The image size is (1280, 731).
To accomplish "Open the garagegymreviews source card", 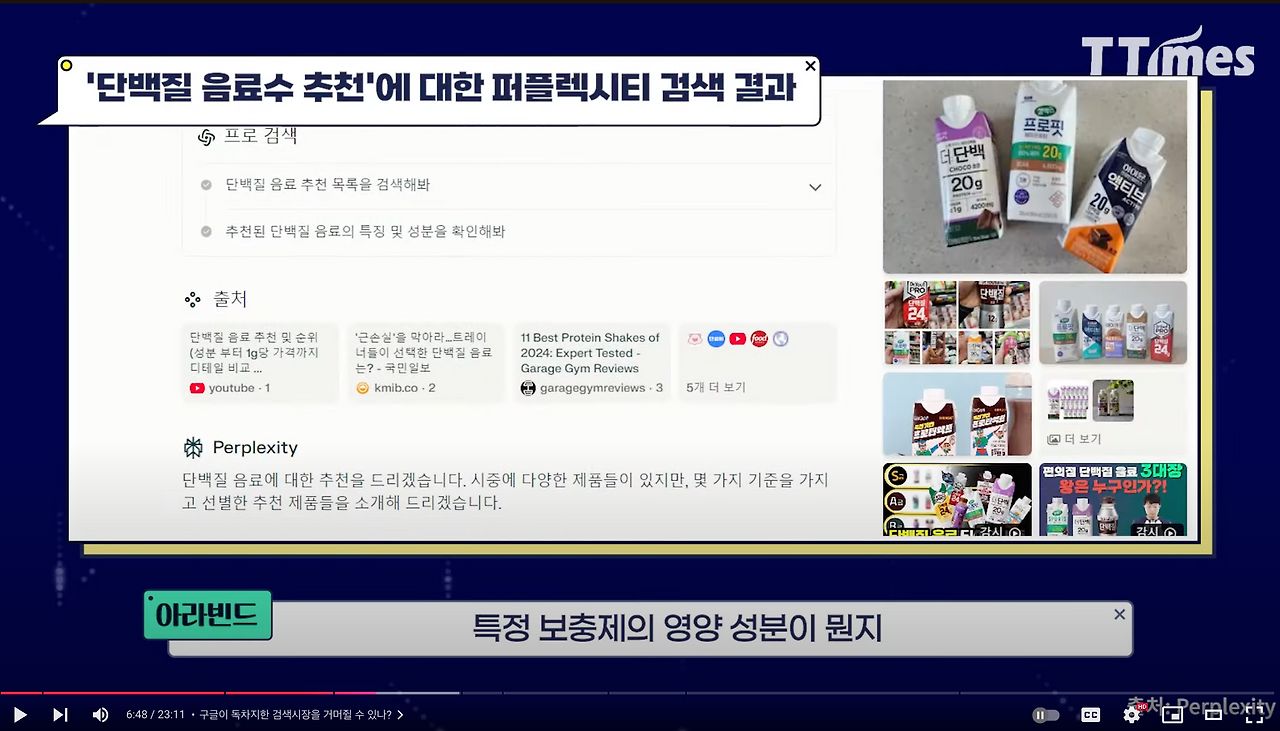I will click(x=592, y=362).
